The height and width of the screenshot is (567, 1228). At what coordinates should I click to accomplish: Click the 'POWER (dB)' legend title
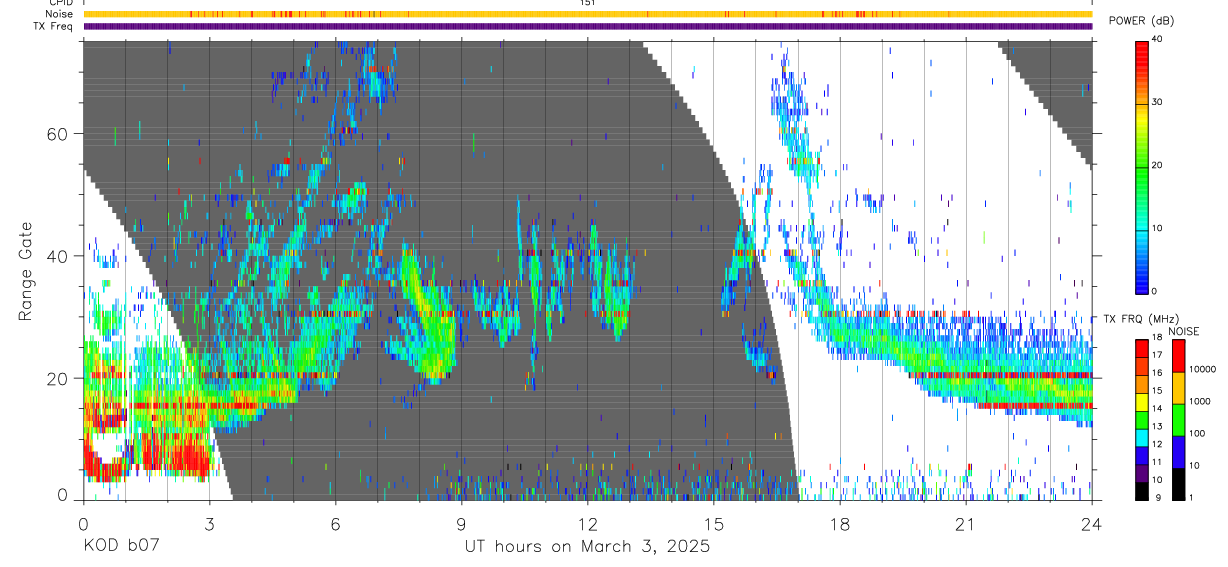(x=1140, y=21)
